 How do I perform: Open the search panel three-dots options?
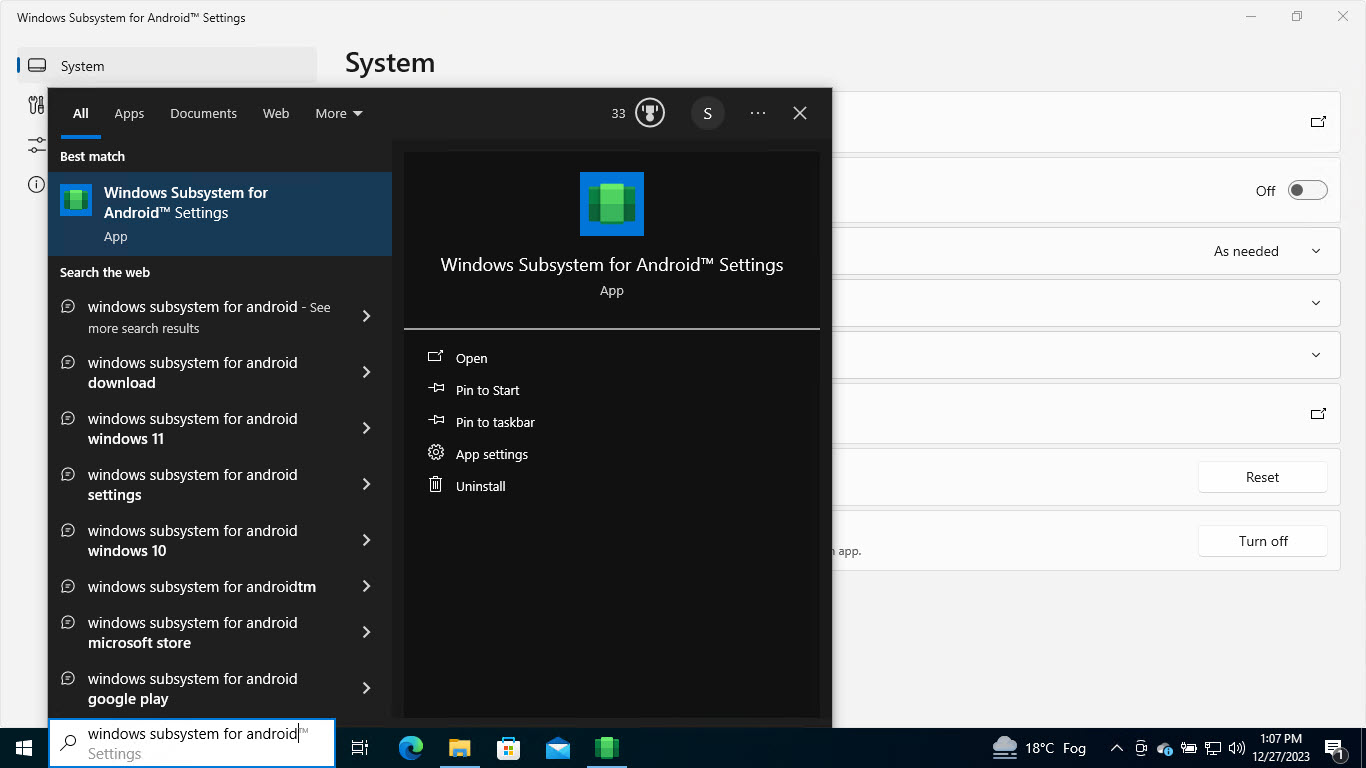pos(758,113)
